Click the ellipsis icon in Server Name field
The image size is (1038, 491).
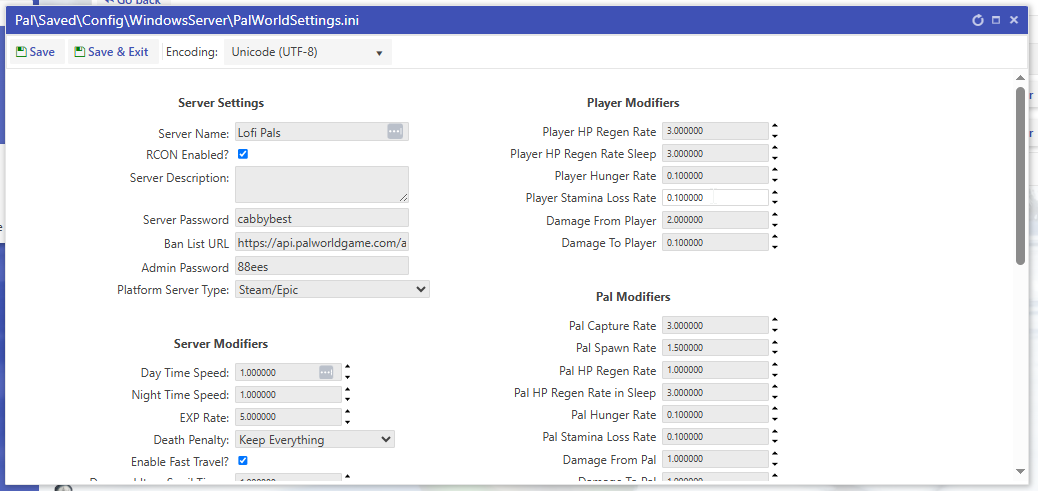click(395, 132)
